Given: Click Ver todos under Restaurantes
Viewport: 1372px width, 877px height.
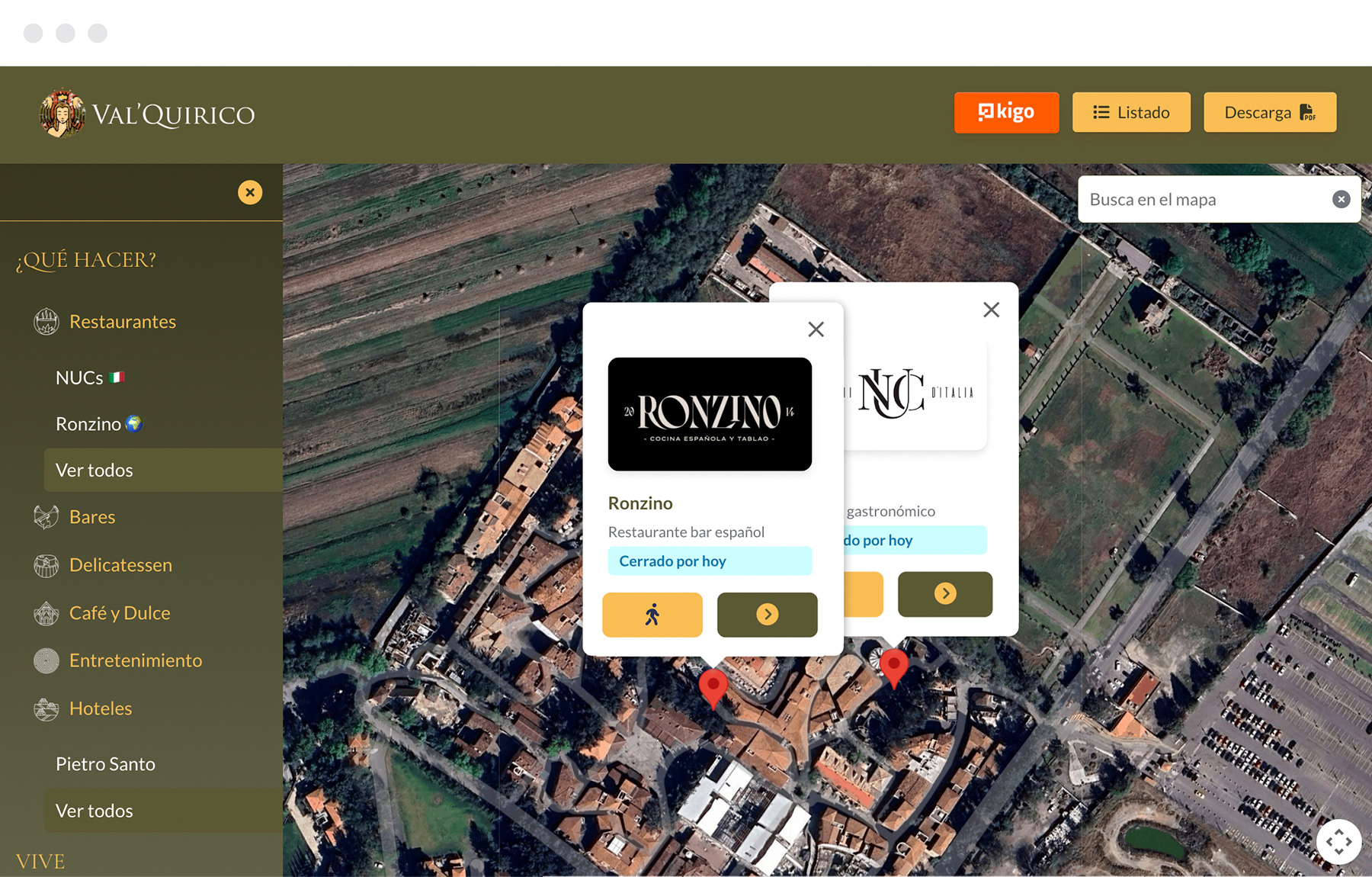Looking at the screenshot, I should pos(163,470).
